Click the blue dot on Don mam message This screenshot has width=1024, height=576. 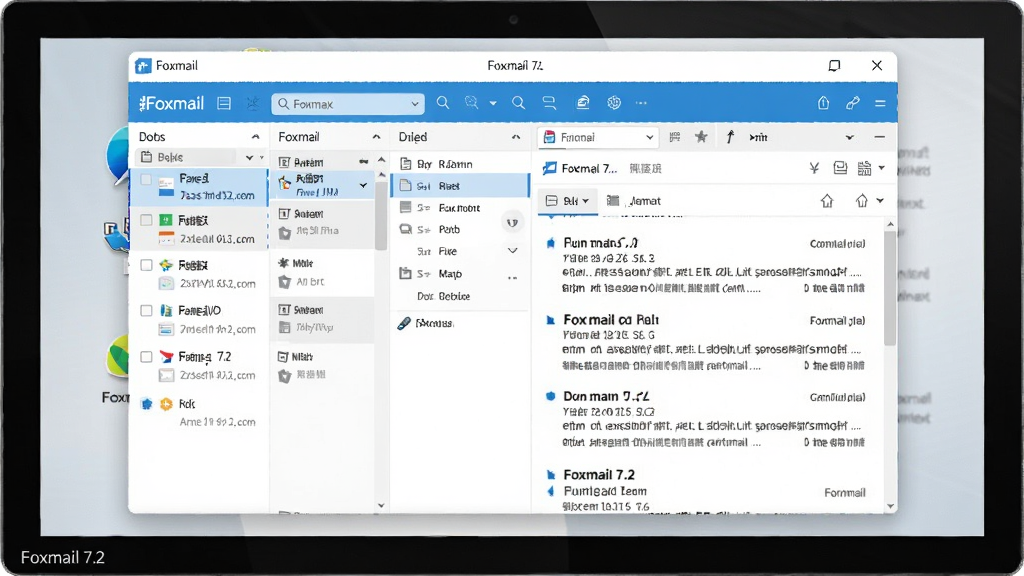tap(551, 396)
